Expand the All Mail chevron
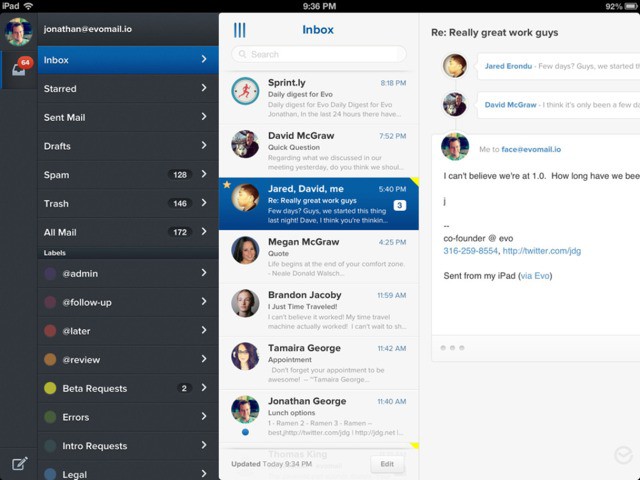Screen dimensions: 640x480 (204, 231)
